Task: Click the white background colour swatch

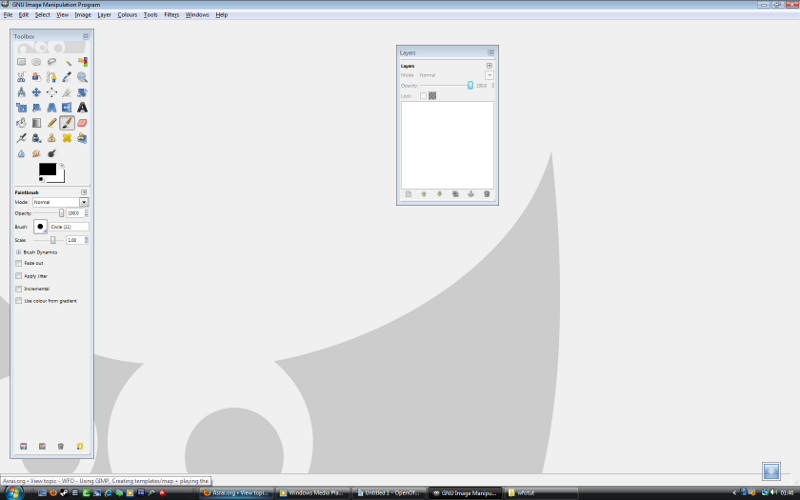Action: pyautogui.click(x=59, y=178)
